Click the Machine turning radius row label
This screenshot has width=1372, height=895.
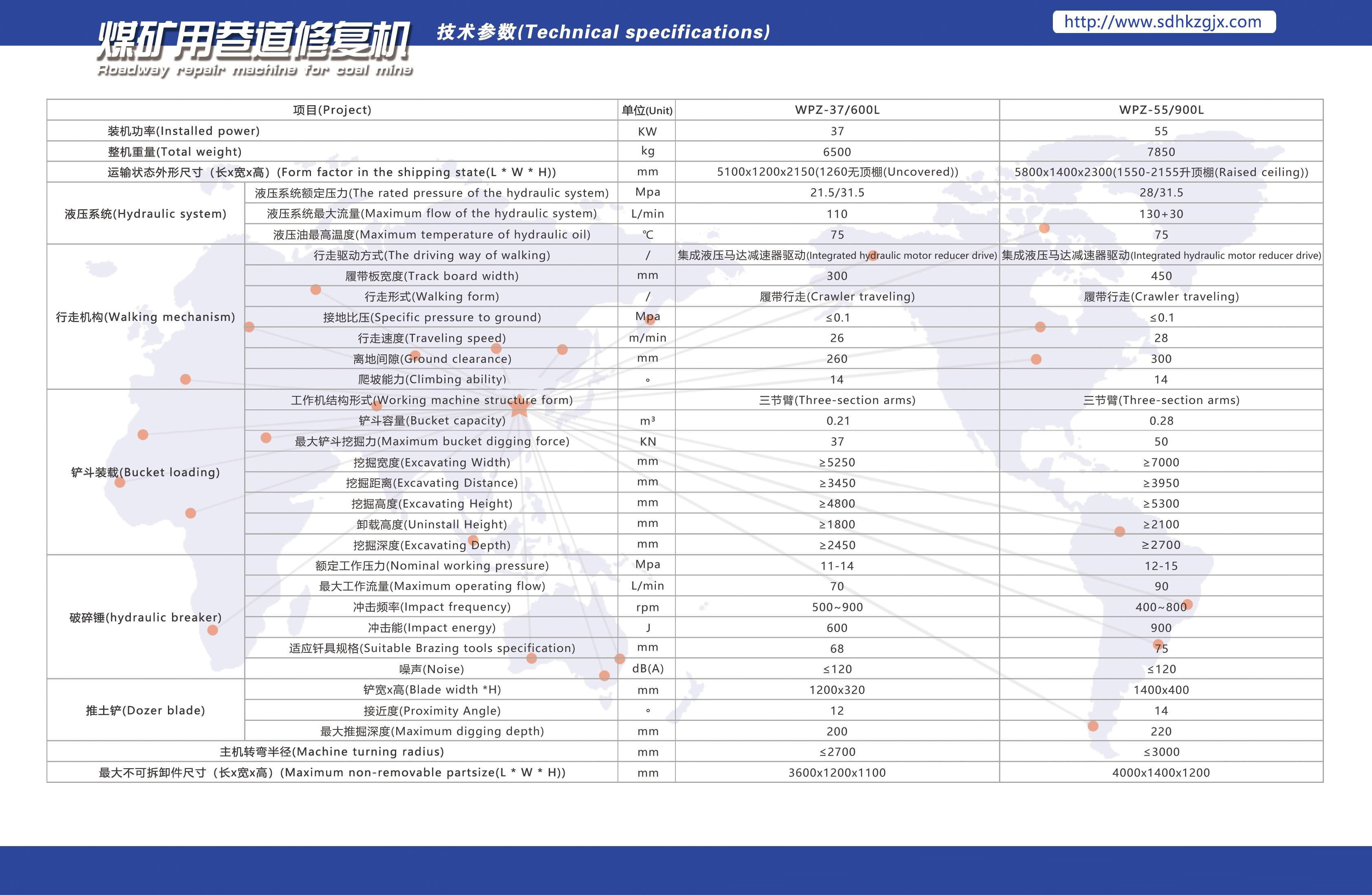point(331,751)
